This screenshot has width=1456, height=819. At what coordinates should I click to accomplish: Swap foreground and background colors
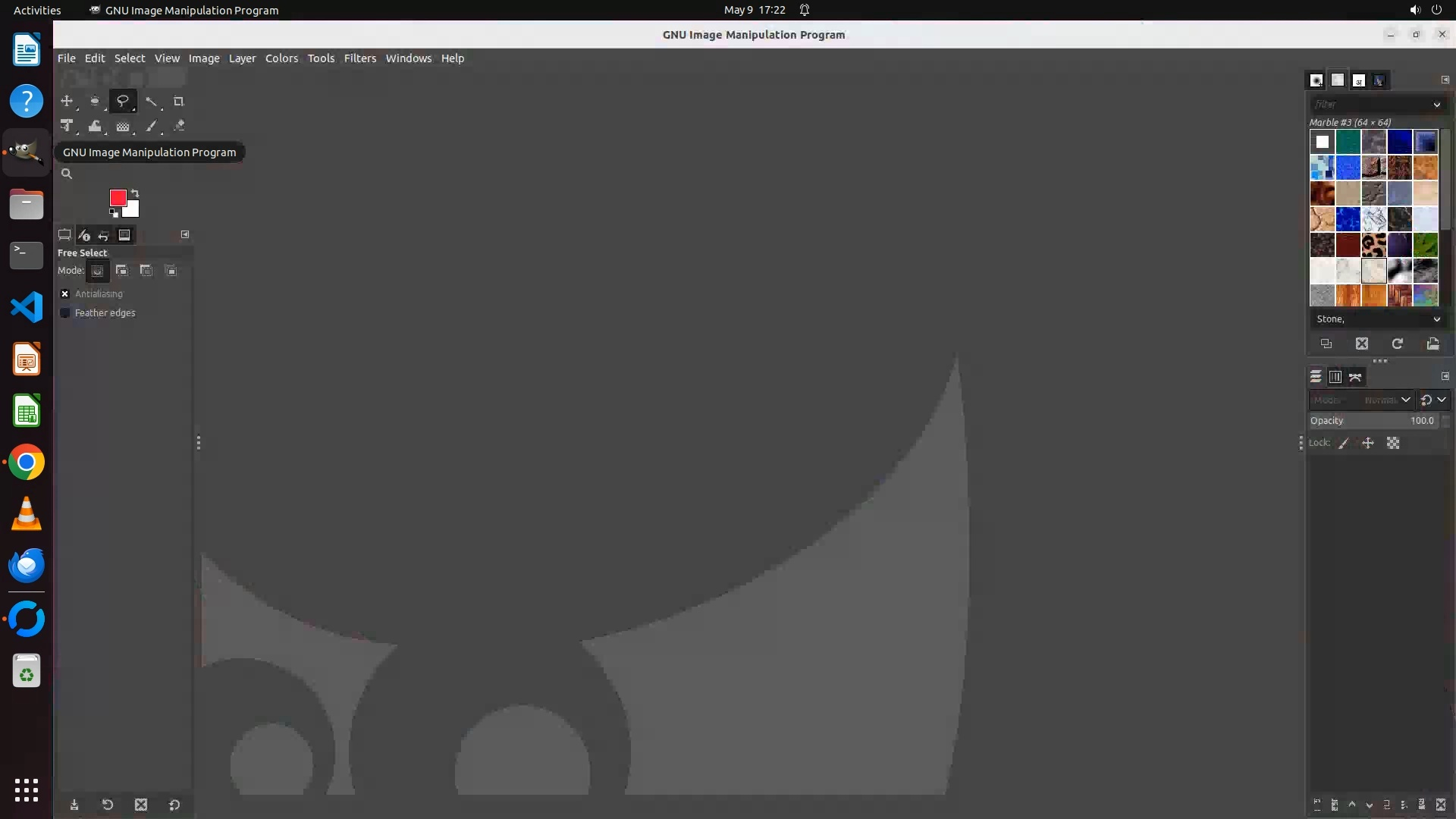click(x=135, y=193)
